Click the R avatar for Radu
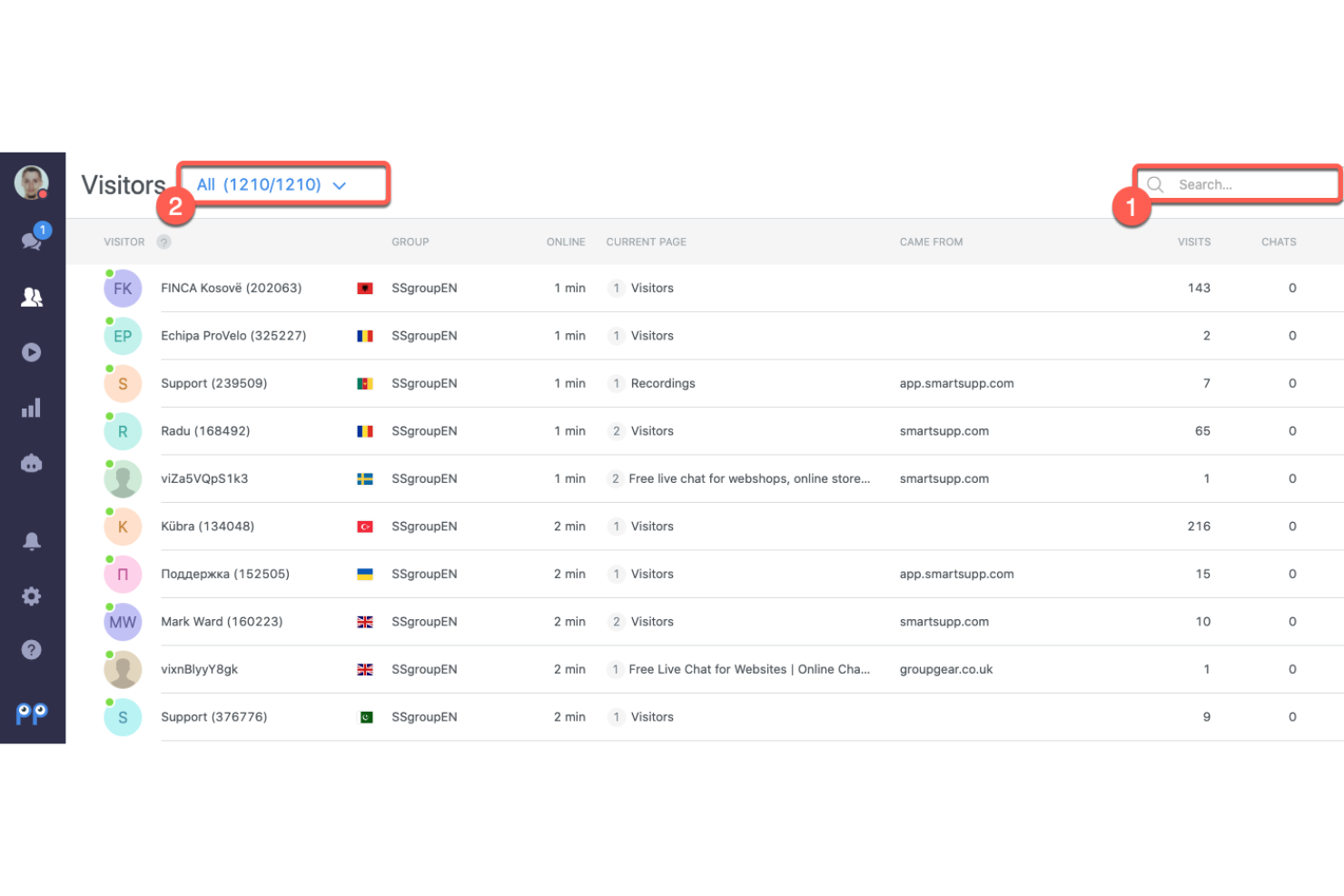This screenshot has height=896, width=1344. (x=123, y=431)
